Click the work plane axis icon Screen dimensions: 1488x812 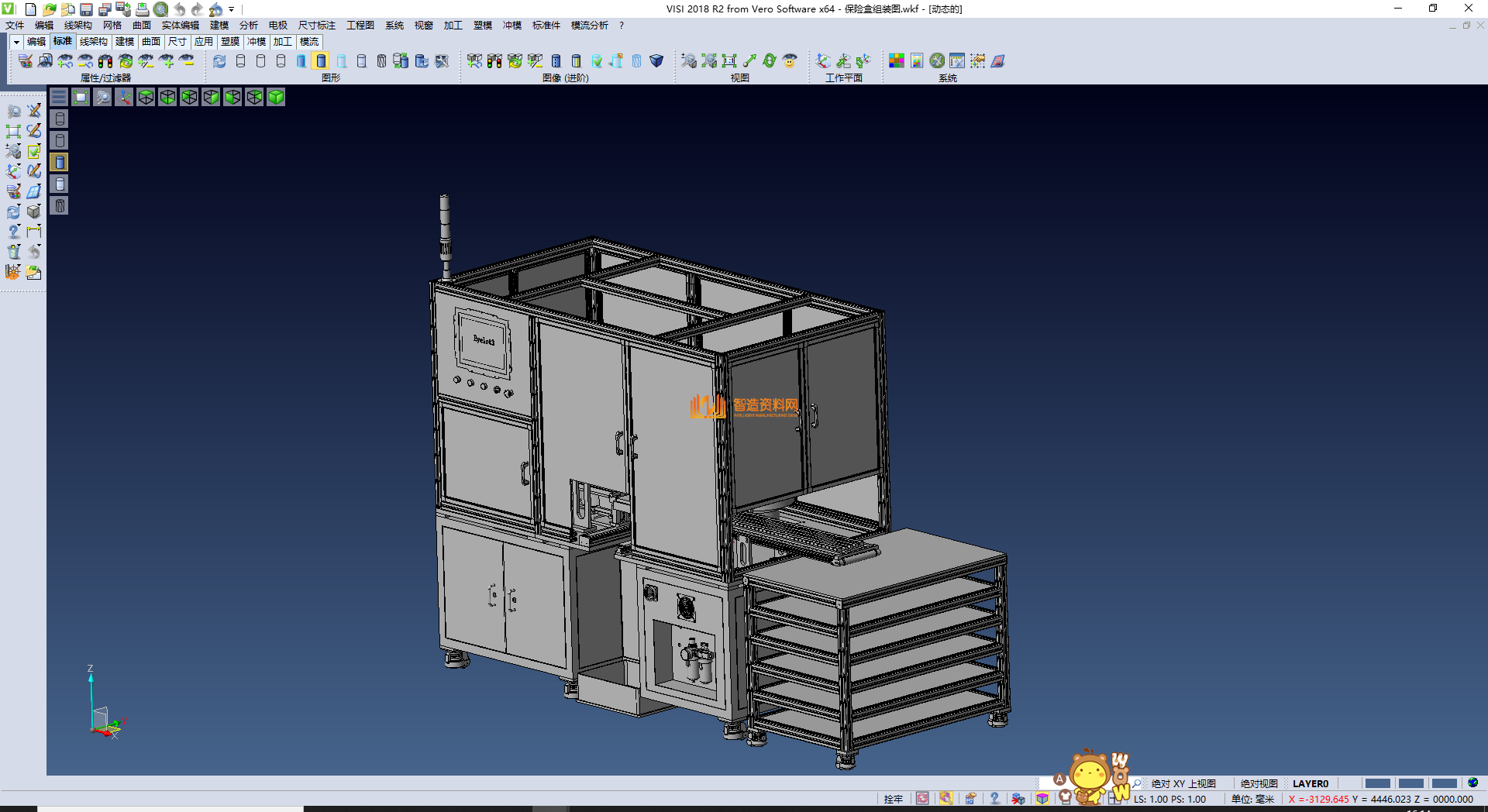click(x=823, y=61)
